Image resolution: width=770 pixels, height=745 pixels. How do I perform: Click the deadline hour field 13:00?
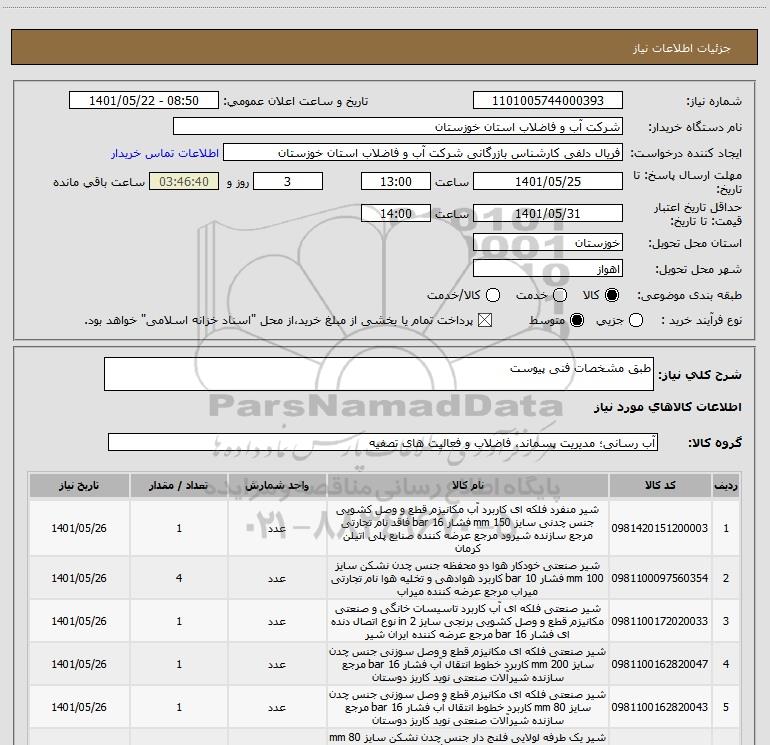tap(396, 181)
